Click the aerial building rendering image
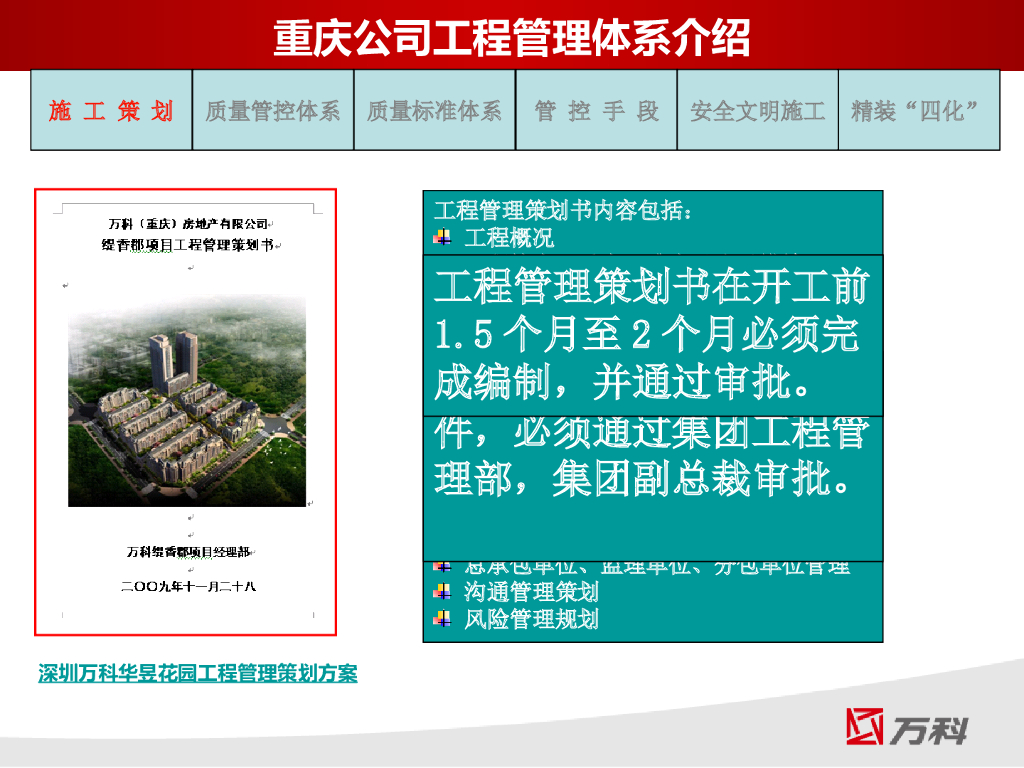Image resolution: width=1024 pixels, height=768 pixels. tap(187, 401)
